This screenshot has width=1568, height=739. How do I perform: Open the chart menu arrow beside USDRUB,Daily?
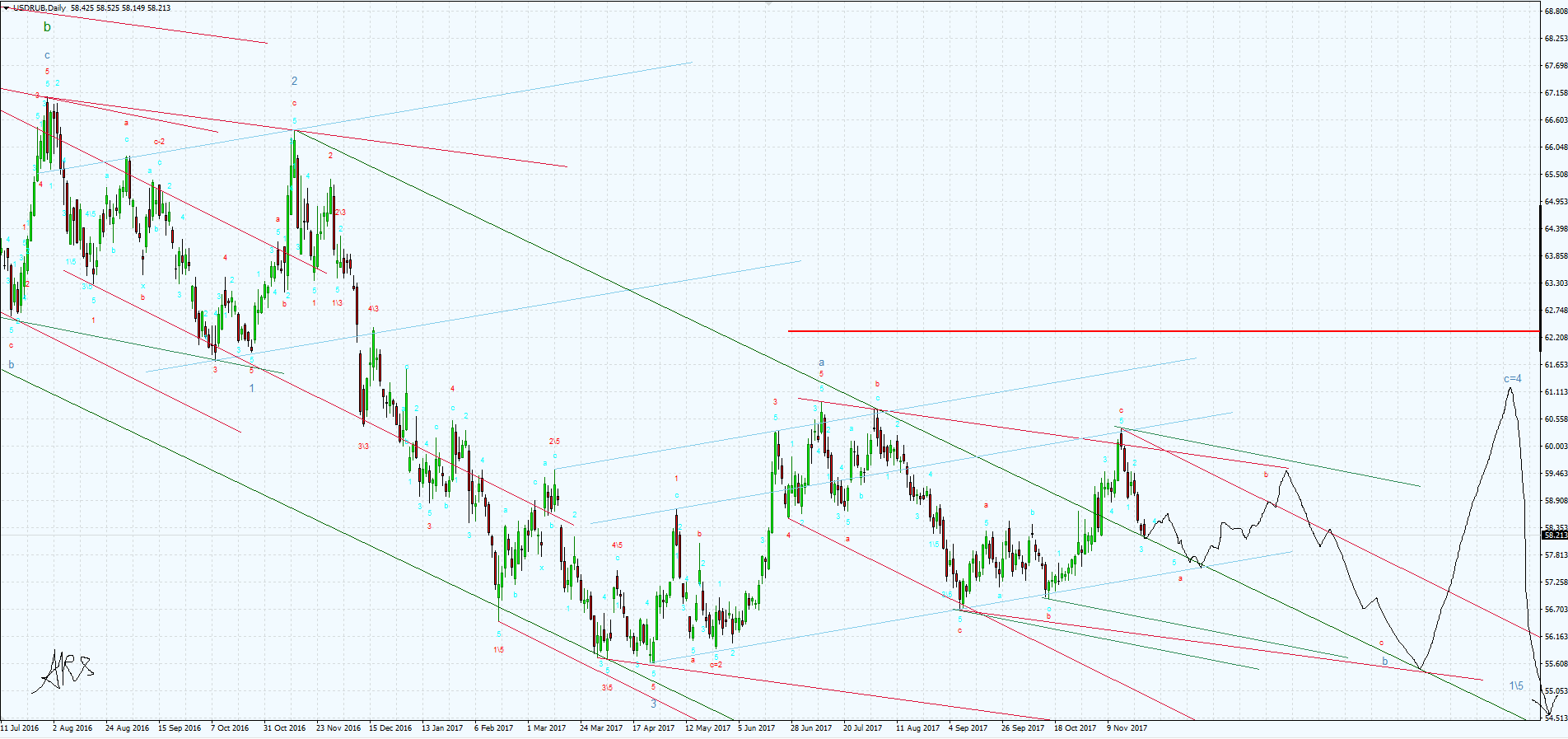(7, 8)
